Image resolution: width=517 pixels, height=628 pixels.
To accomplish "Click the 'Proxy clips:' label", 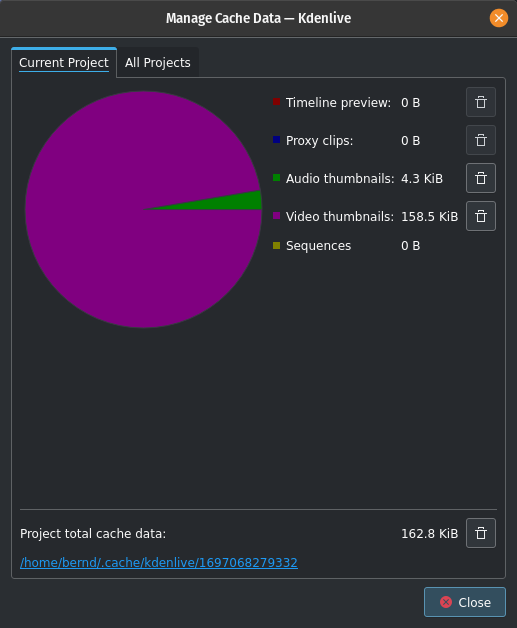I will click(x=320, y=141).
